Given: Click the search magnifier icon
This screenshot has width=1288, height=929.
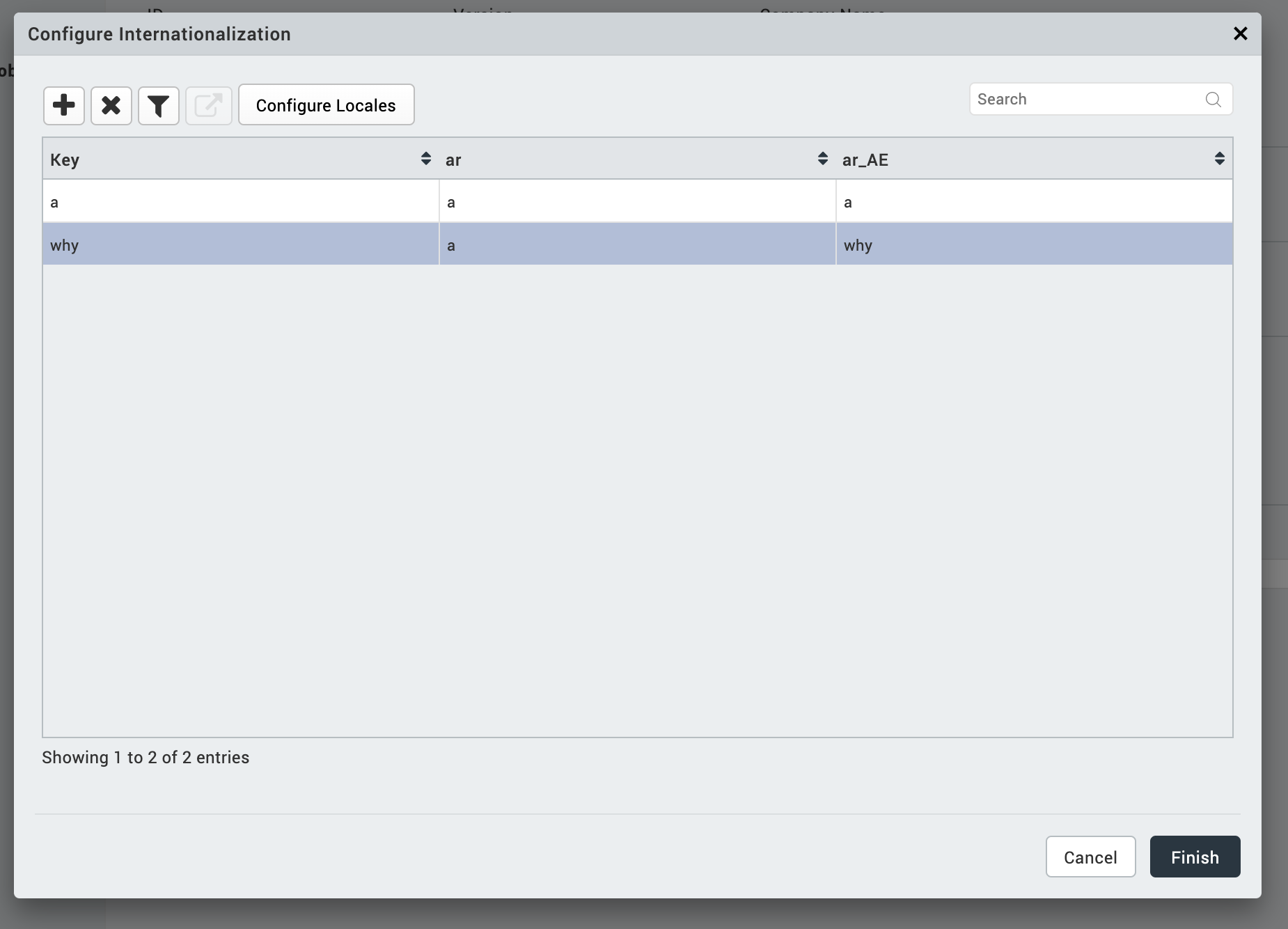Looking at the screenshot, I should [1213, 100].
